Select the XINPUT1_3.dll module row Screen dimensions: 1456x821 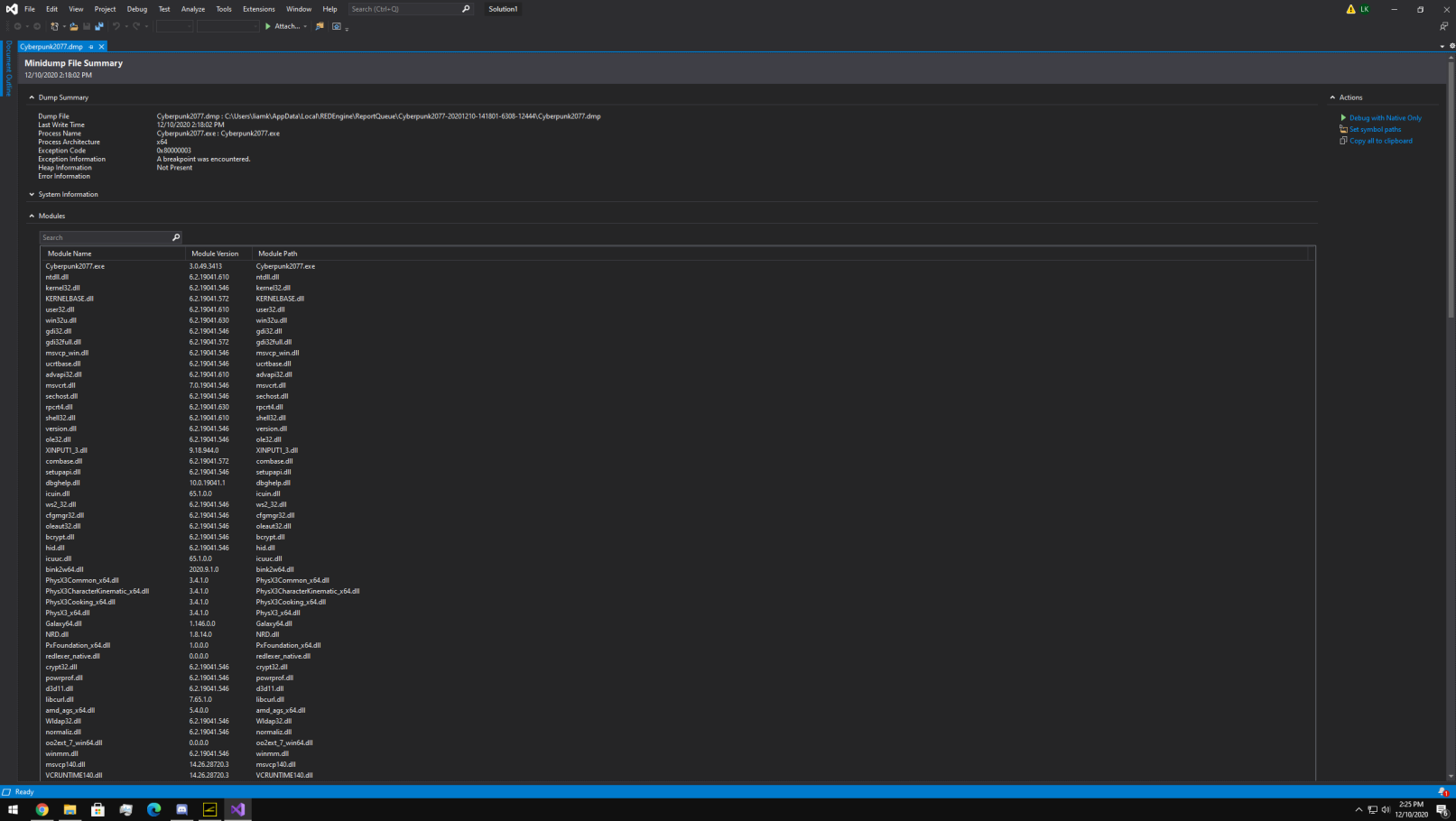[x=677, y=450]
